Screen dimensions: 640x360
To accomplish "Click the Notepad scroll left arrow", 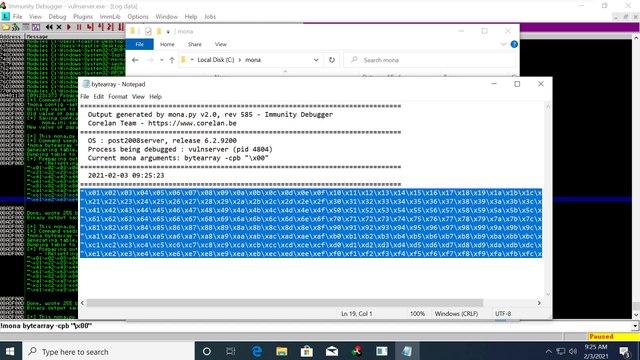I will 82,303.
